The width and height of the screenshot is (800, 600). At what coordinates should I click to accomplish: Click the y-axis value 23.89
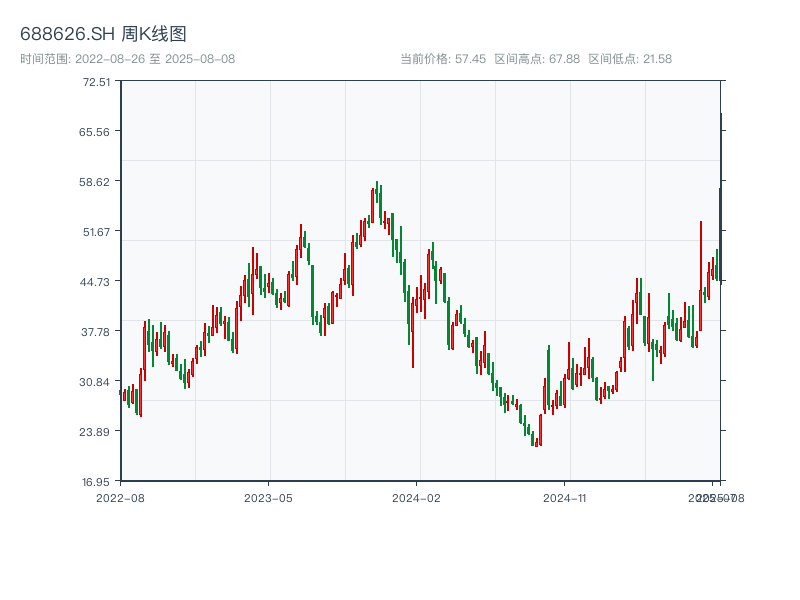click(x=94, y=432)
